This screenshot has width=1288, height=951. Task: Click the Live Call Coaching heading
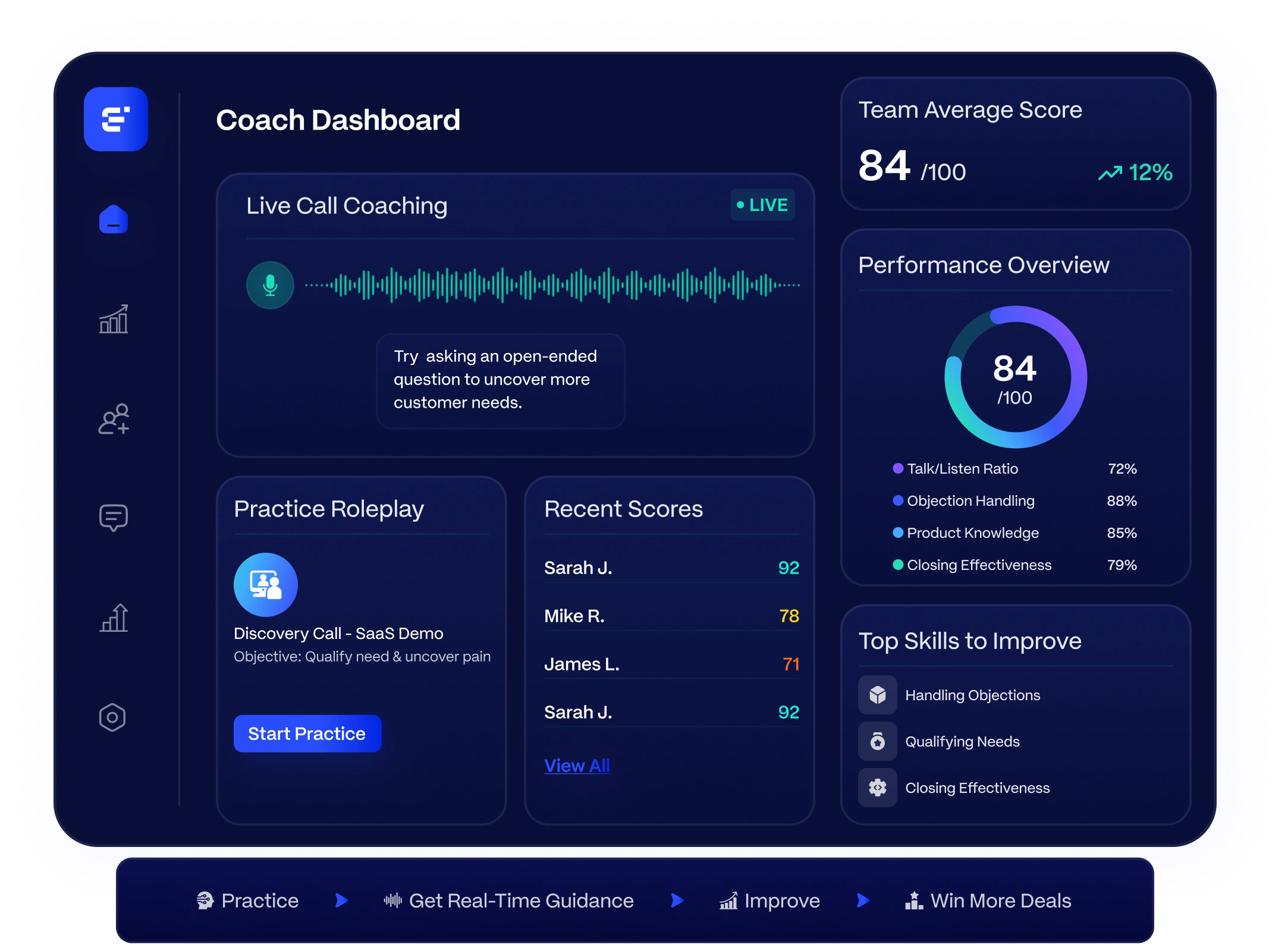(347, 206)
